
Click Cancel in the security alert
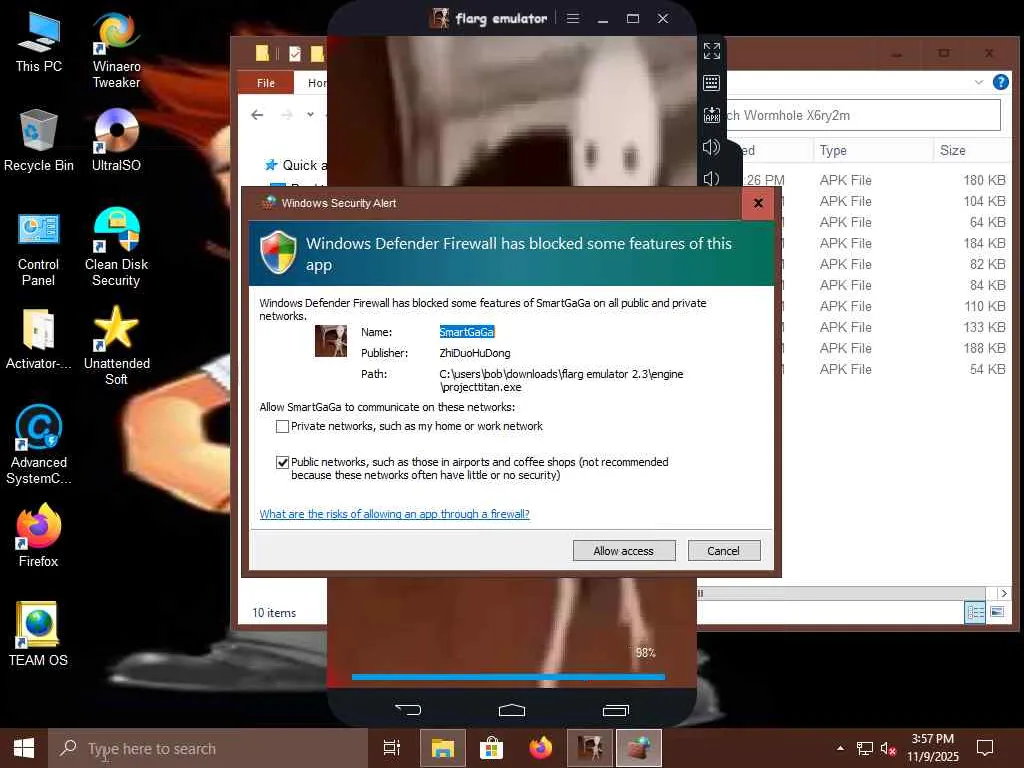724,551
